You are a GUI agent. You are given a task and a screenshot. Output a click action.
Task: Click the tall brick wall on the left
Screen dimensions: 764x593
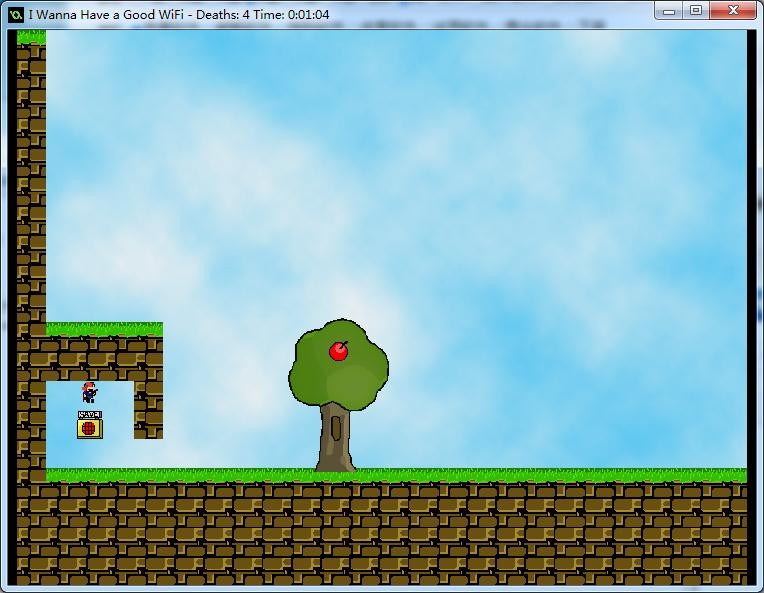31,200
